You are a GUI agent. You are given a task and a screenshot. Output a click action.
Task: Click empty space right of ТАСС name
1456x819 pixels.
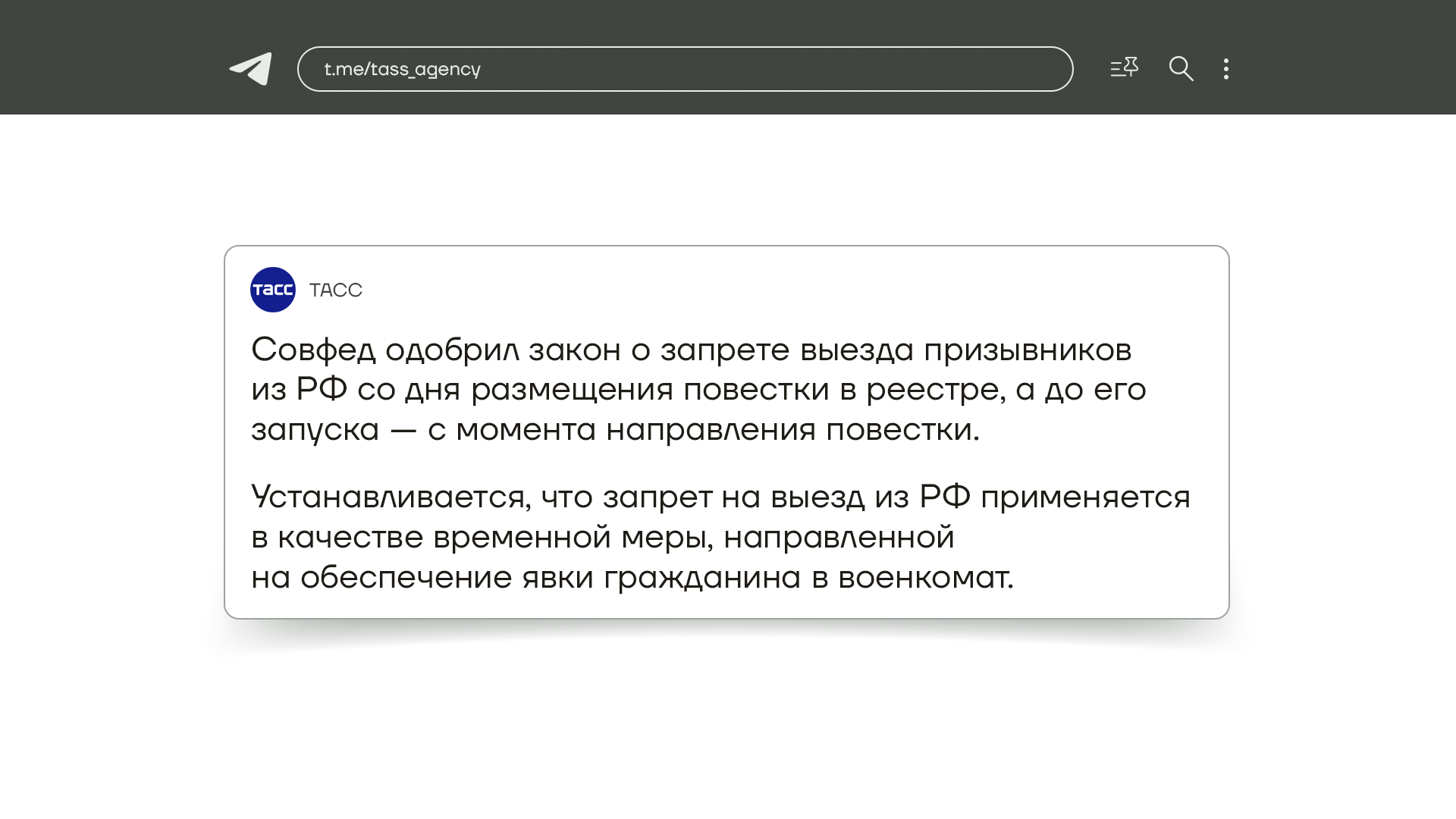tap(758, 290)
